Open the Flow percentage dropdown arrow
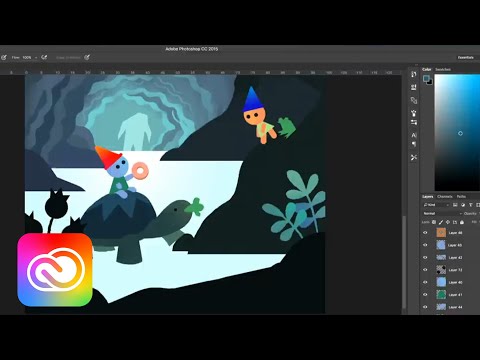The width and height of the screenshot is (480, 360). (36, 58)
